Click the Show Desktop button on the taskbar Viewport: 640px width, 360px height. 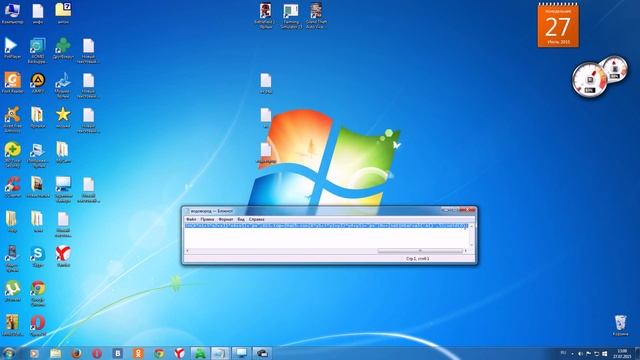(x=637, y=353)
